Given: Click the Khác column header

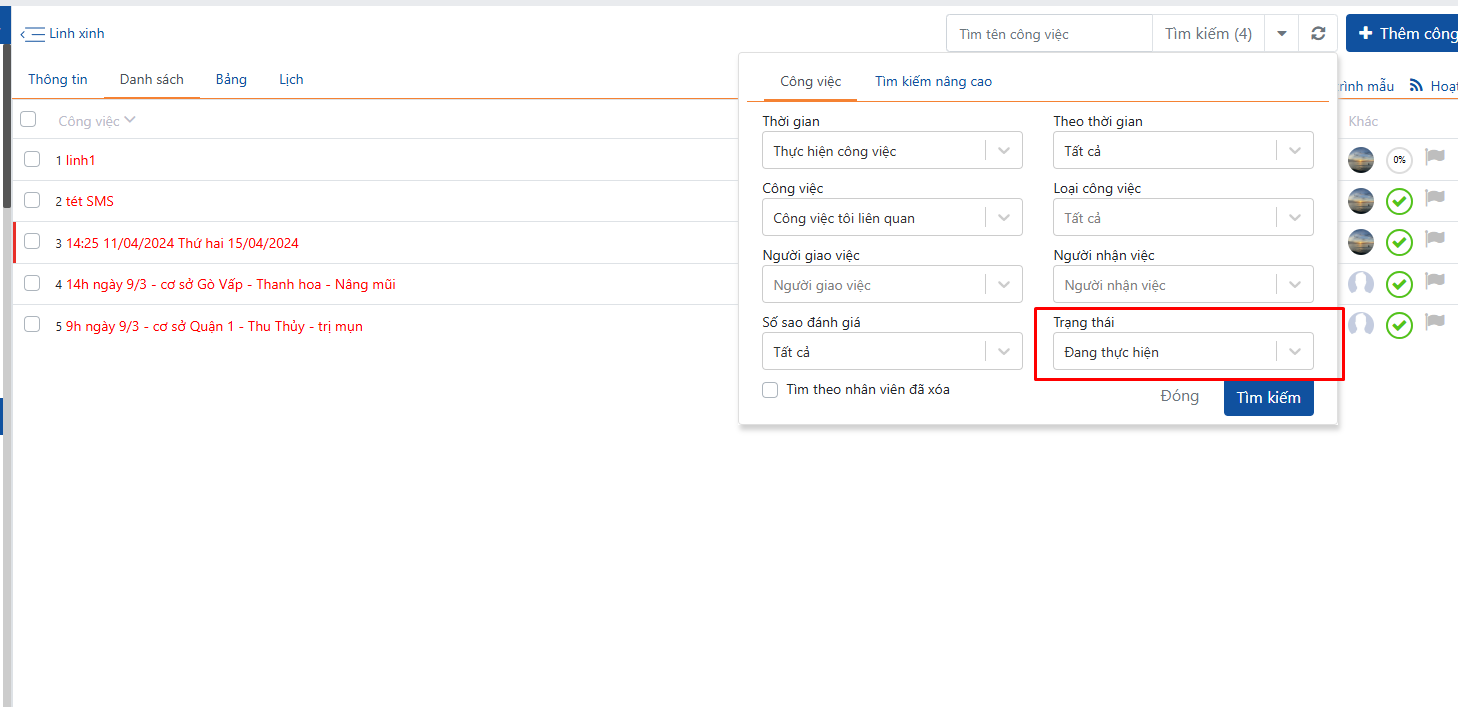Looking at the screenshot, I should point(1363,121).
